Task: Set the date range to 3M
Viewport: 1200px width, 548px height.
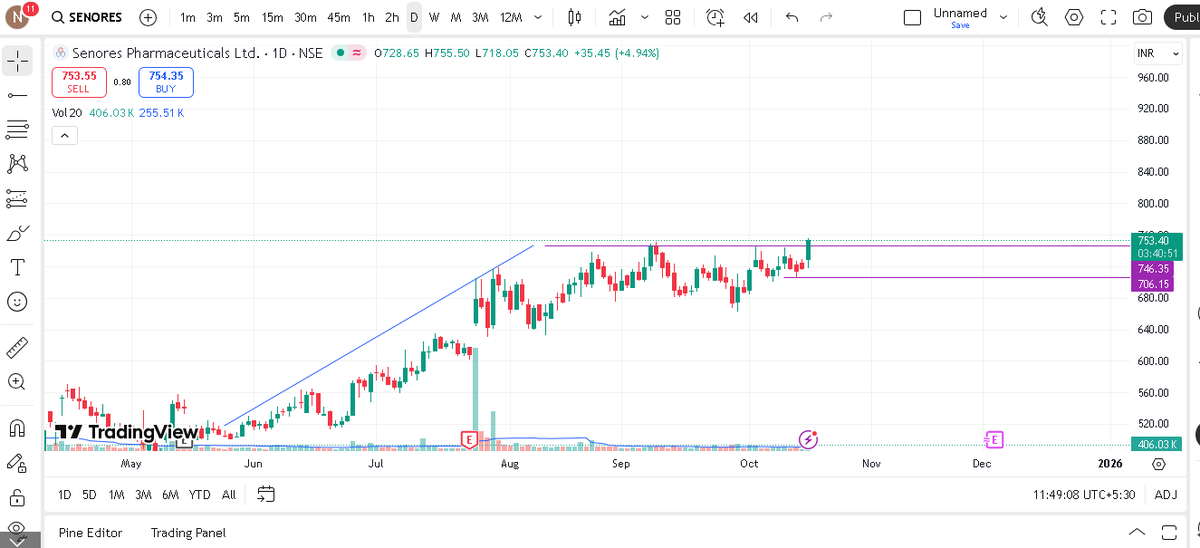Action: tap(143, 494)
